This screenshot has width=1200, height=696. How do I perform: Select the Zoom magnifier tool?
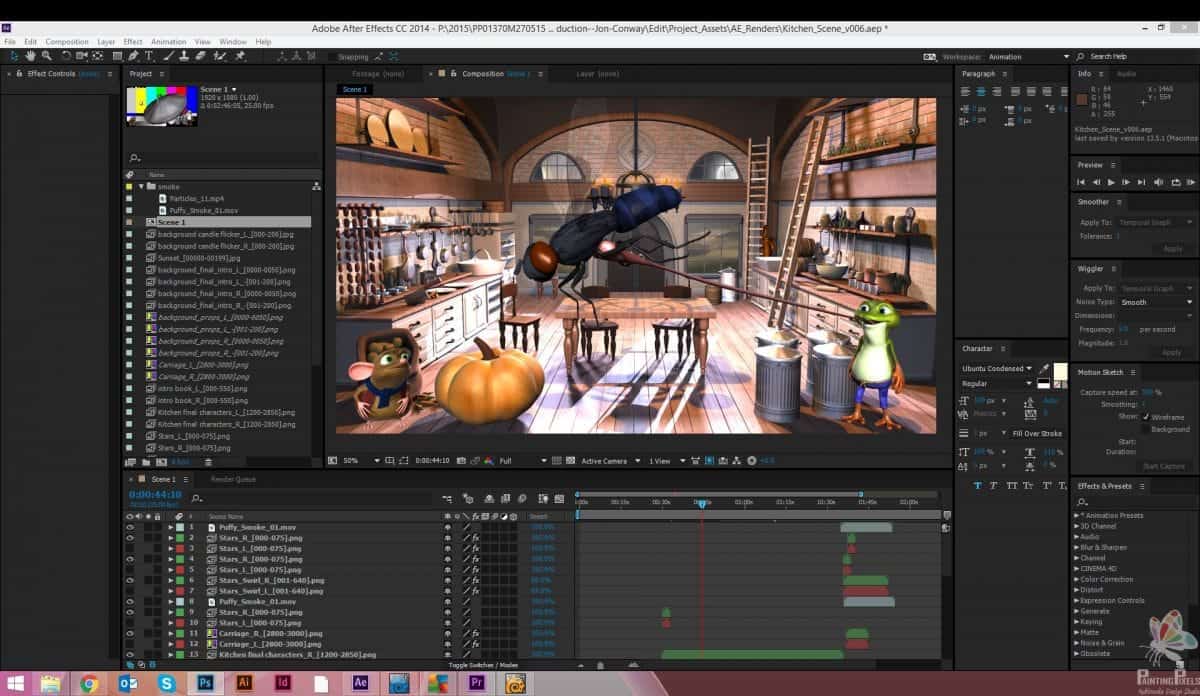click(47, 57)
